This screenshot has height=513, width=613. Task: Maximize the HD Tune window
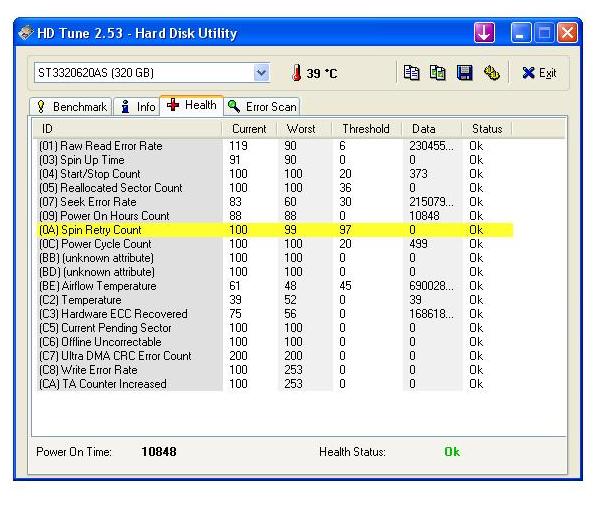click(x=544, y=32)
